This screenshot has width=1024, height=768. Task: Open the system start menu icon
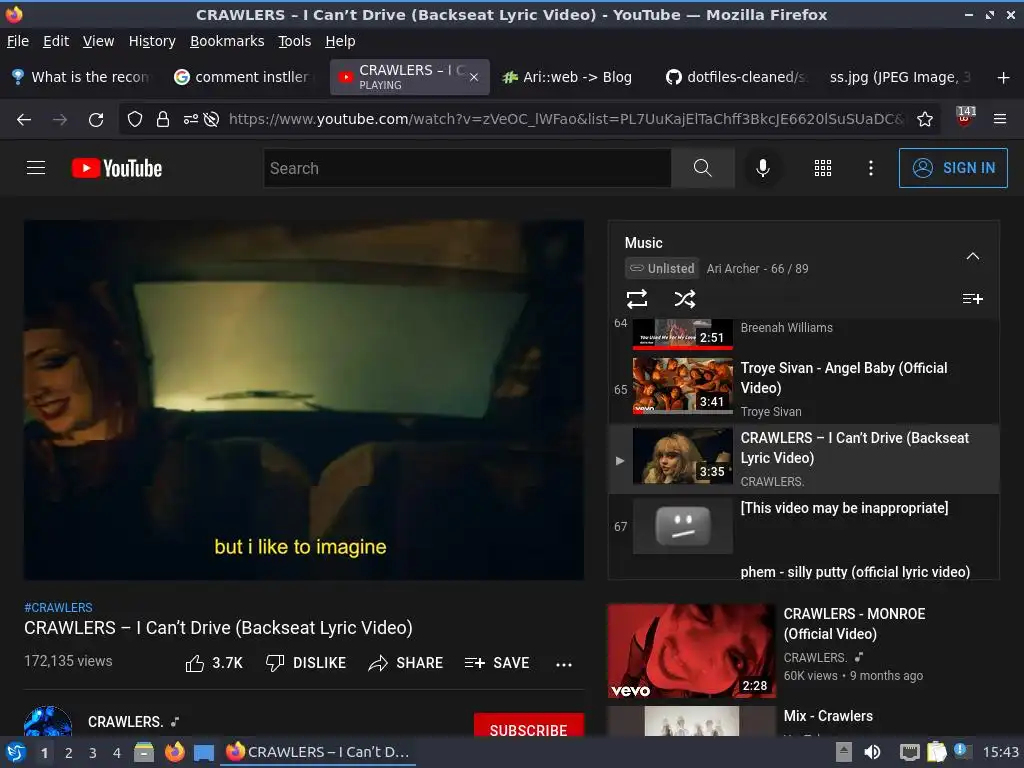pos(16,752)
